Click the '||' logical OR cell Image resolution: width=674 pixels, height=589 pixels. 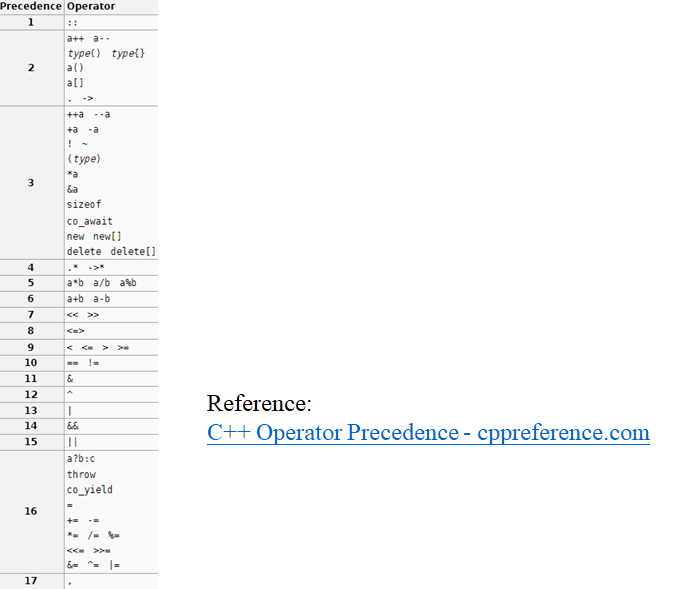coord(111,442)
